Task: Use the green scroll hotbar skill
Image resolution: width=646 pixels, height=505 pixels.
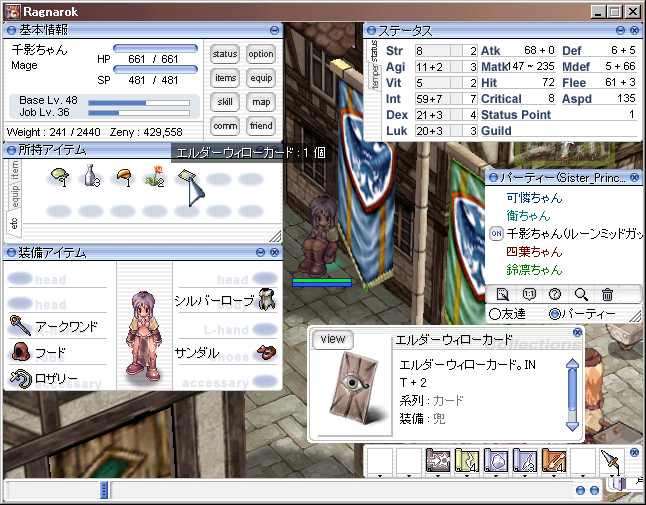Action: (467, 460)
